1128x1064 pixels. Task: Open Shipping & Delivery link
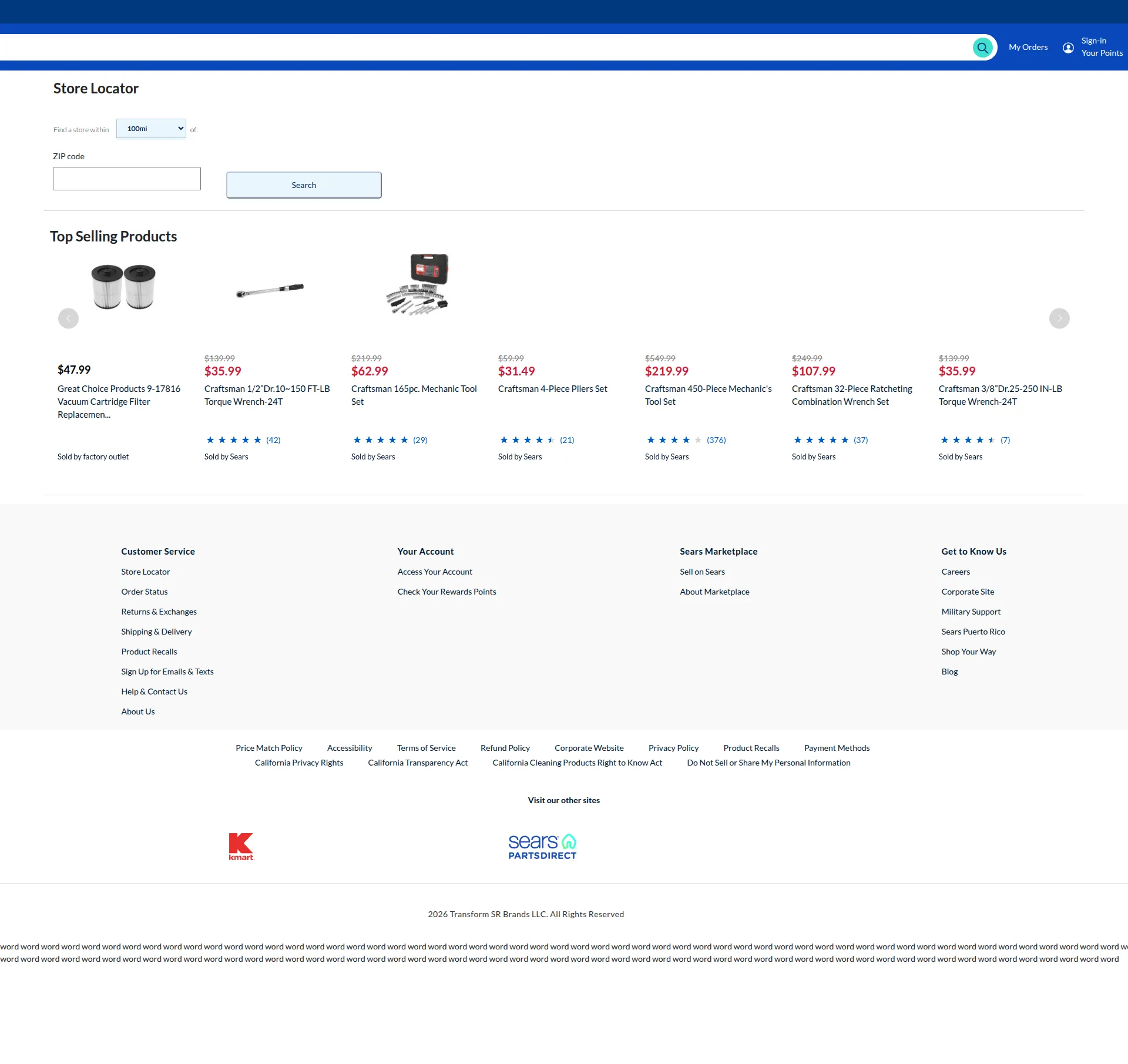pyautogui.click(x=156, y=632)
